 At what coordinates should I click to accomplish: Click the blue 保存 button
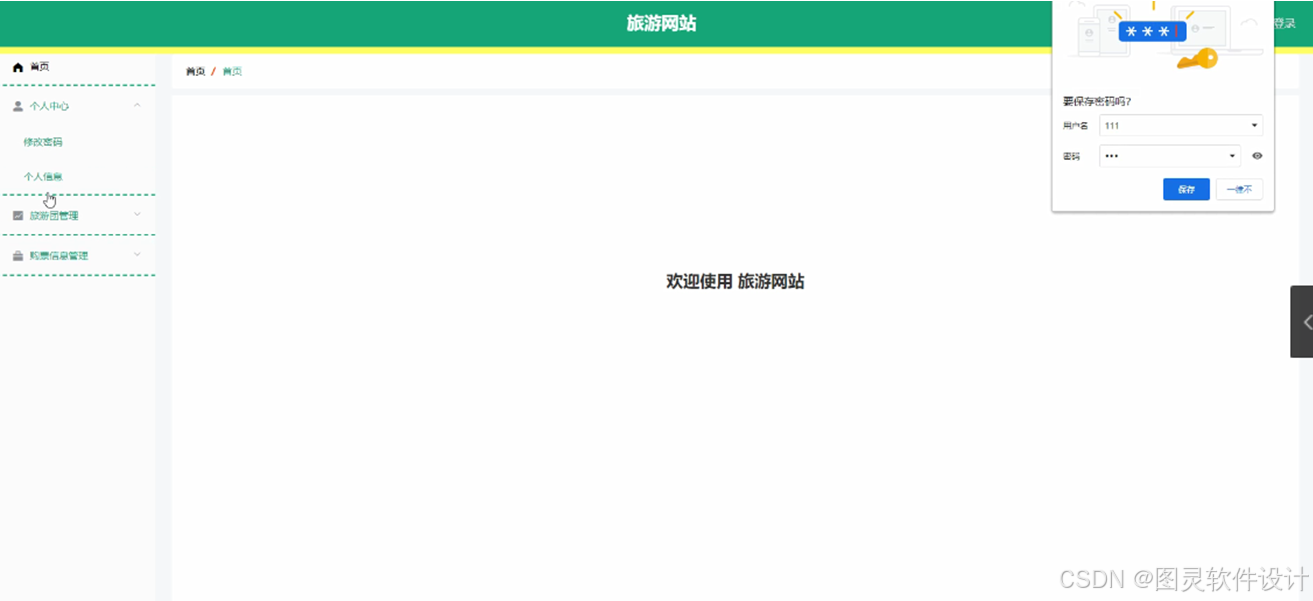coord(1186,189)
